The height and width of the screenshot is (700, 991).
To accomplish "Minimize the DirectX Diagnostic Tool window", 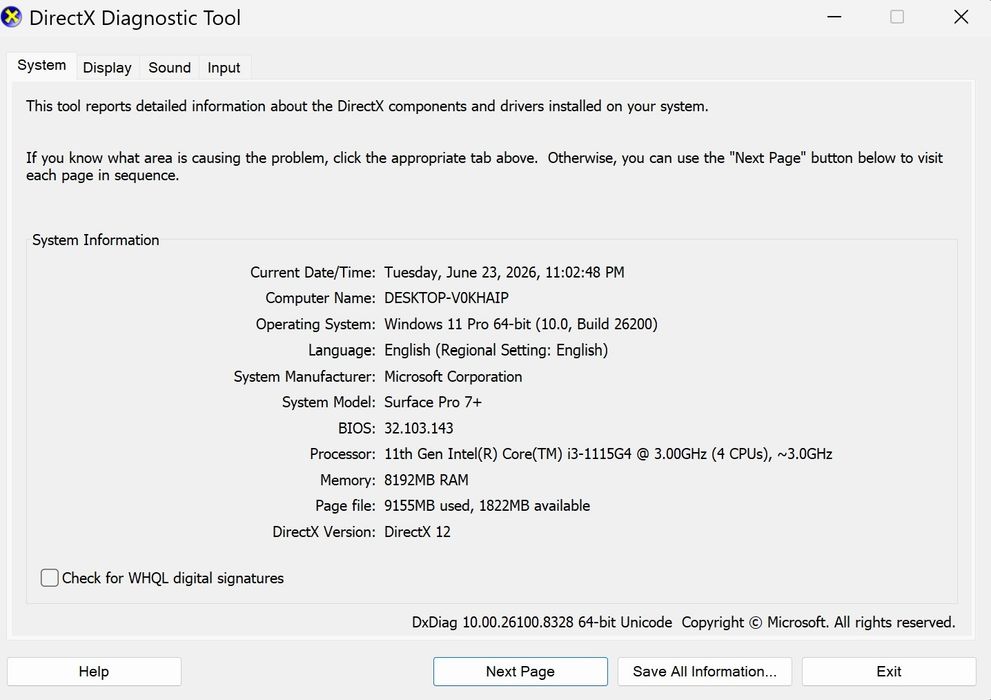I will [834, 17].
